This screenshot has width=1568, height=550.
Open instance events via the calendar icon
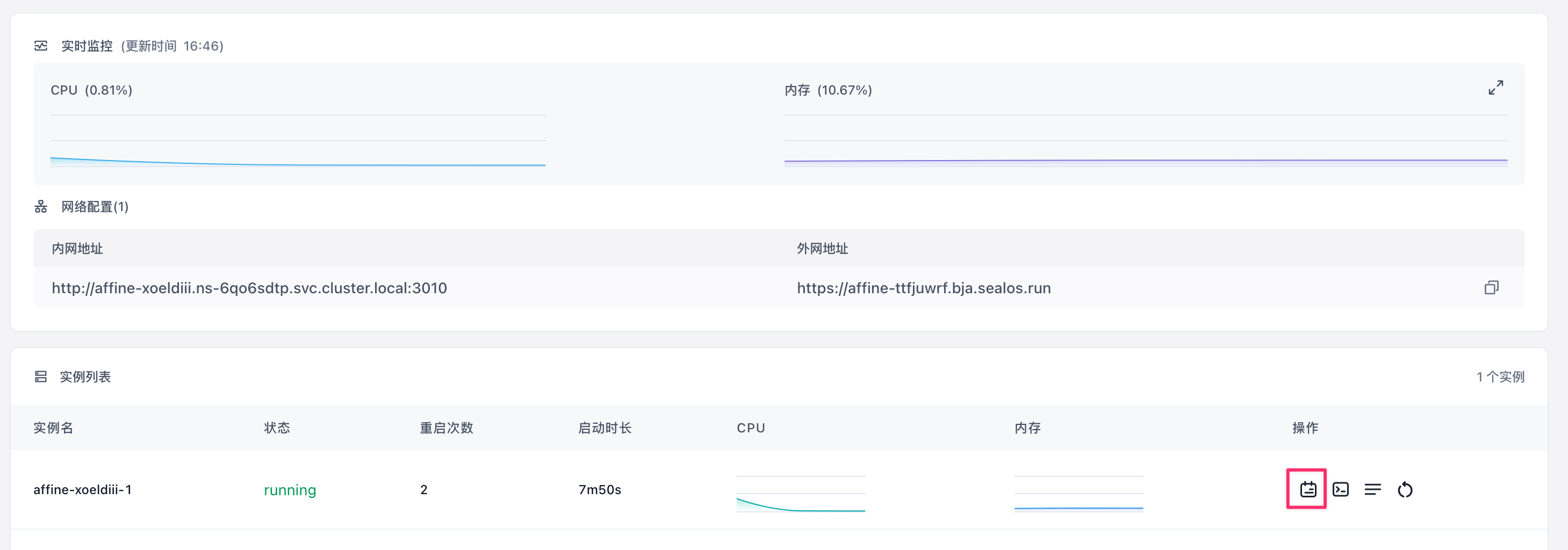pyautogui.click(x=1307, y=489)
